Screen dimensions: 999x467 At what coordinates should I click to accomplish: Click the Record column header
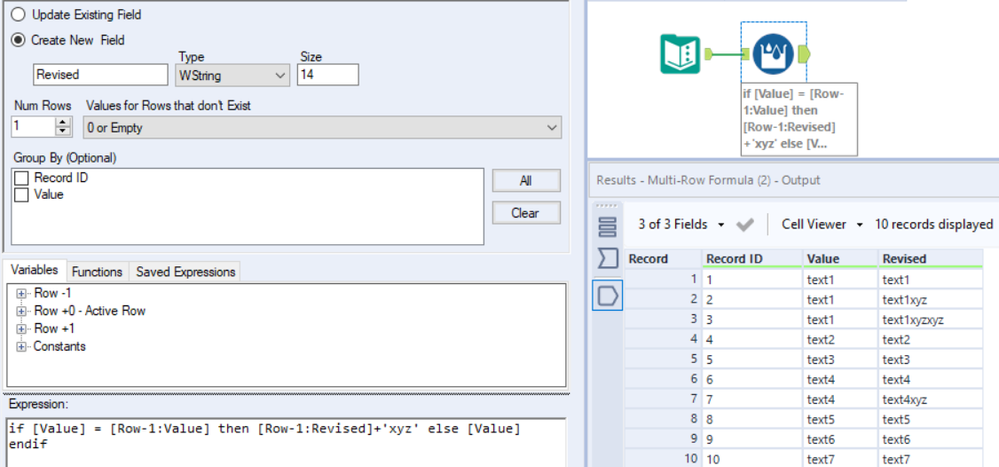point(663,259)
